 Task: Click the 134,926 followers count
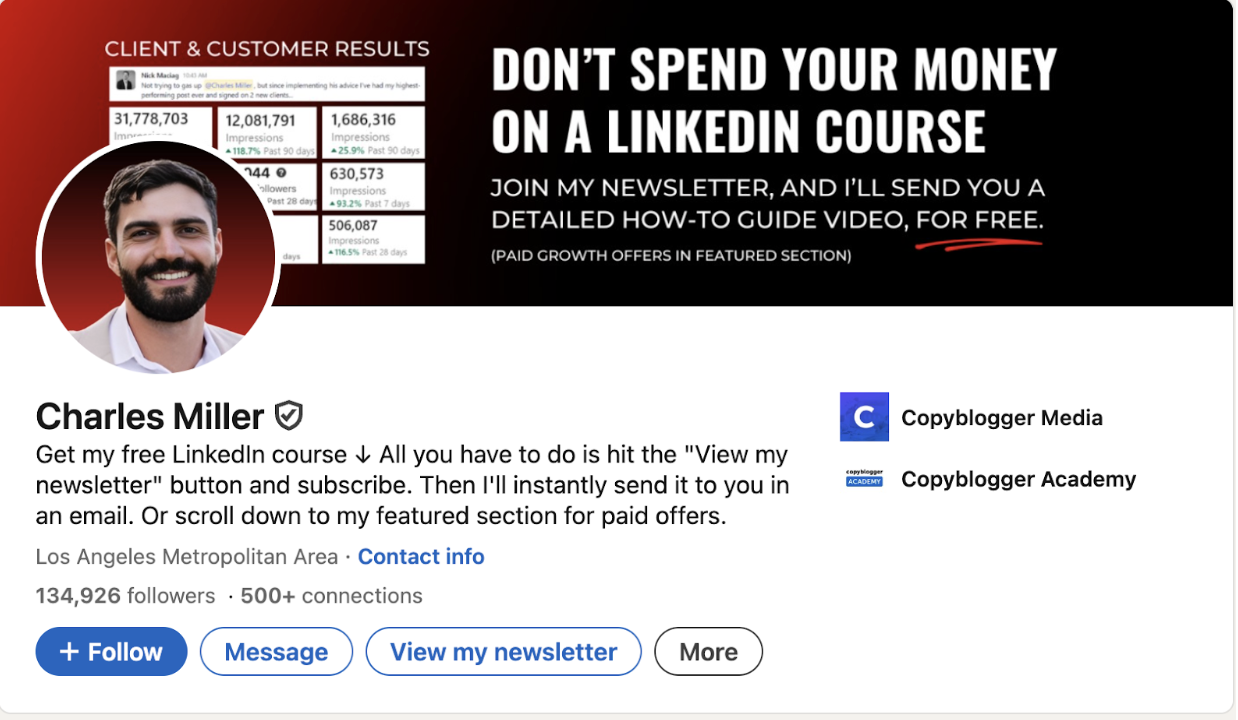coord(125,596)
